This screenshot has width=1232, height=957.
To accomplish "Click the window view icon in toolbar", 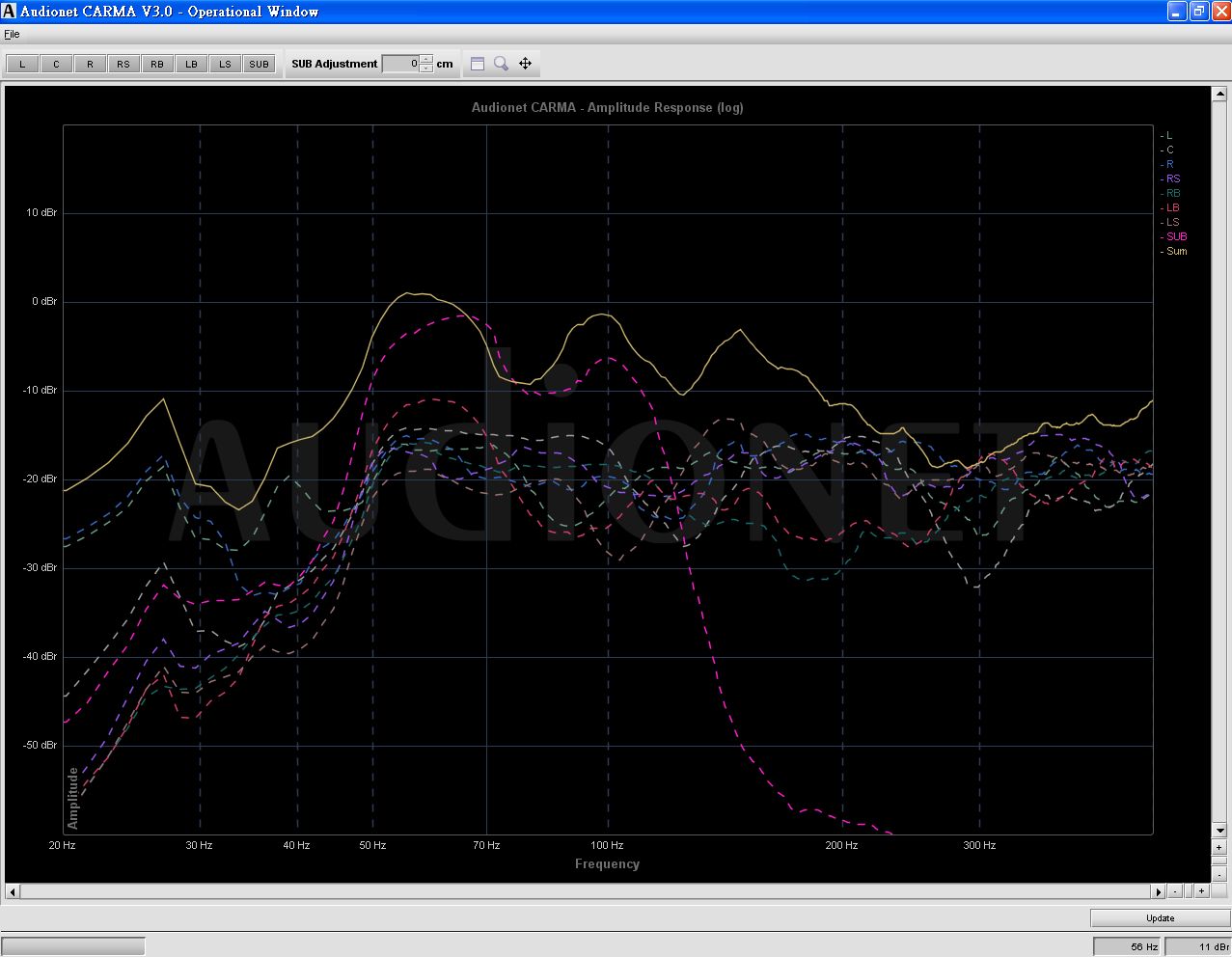I will click(478, 64).
